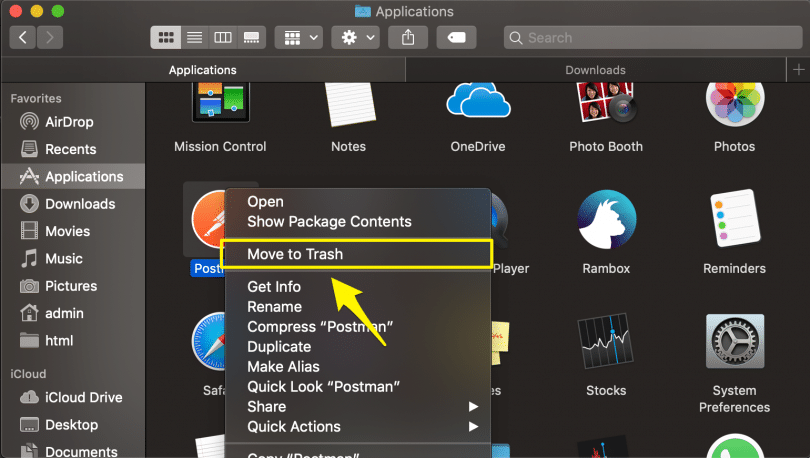Choose Make Alias from the context menu
Screen dimensions: 810x458
pyautogui.click(x=357, y=367)
